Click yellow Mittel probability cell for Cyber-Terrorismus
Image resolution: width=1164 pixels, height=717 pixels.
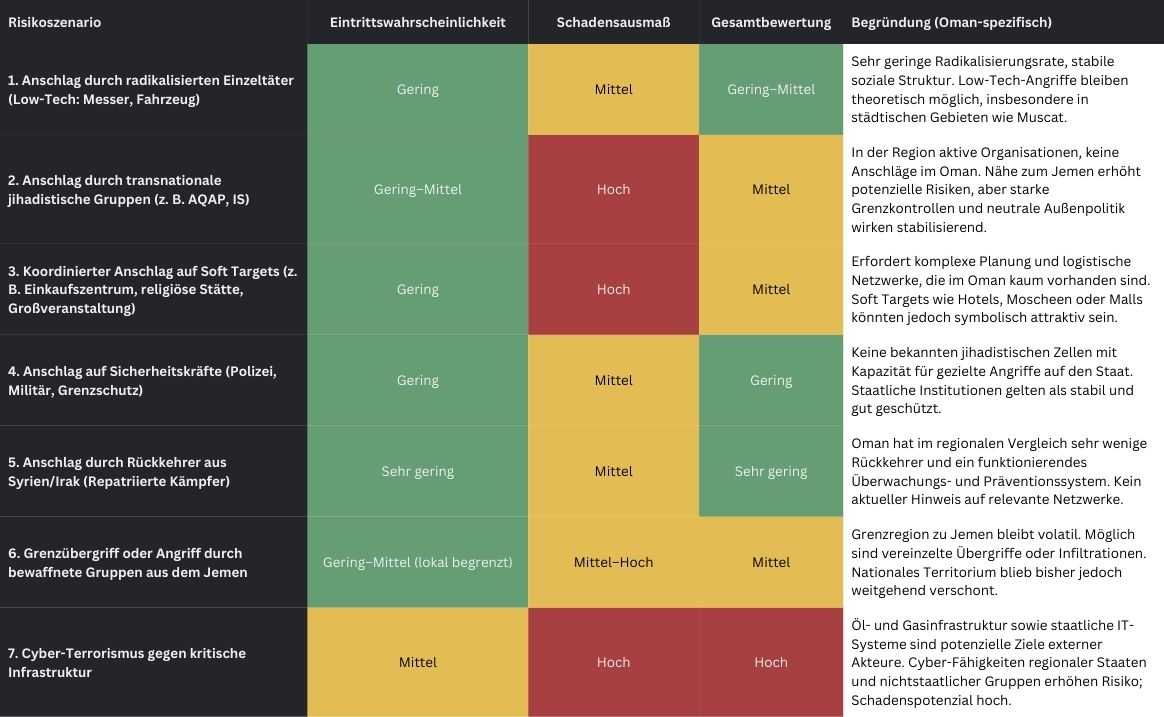pyautogui.click(x=417, y=662)
